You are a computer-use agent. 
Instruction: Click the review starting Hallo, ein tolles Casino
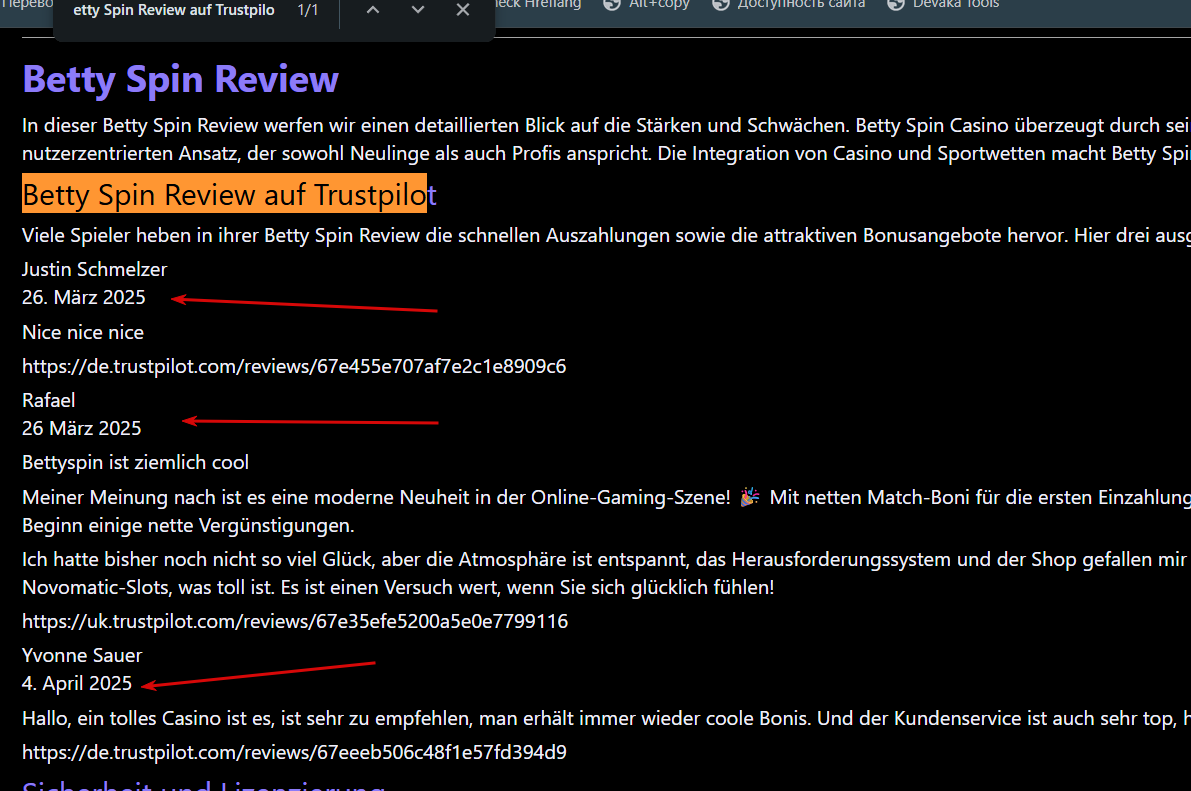[606, 718]
